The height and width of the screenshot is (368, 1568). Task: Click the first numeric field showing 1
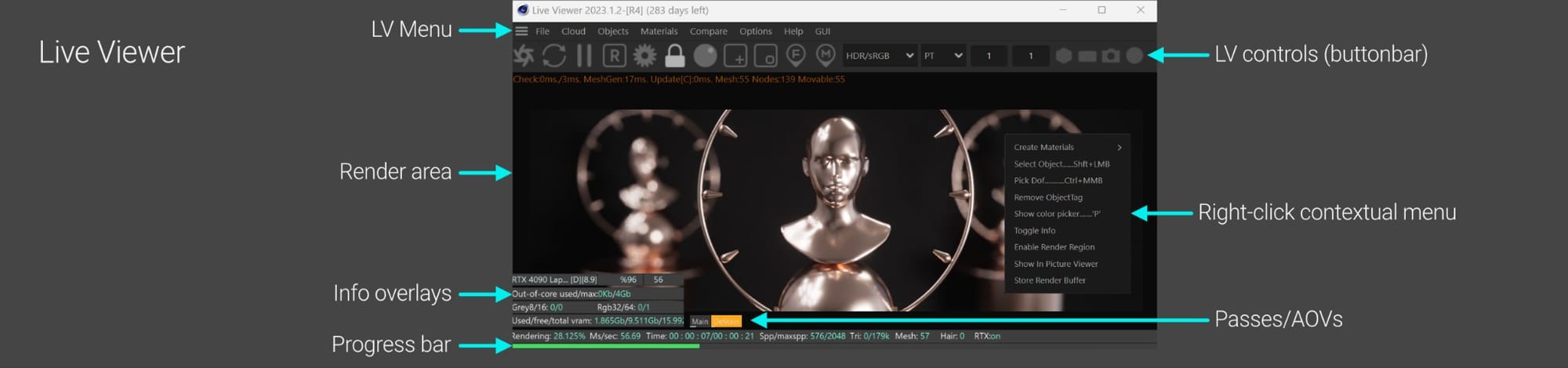[x=989, y=56]
